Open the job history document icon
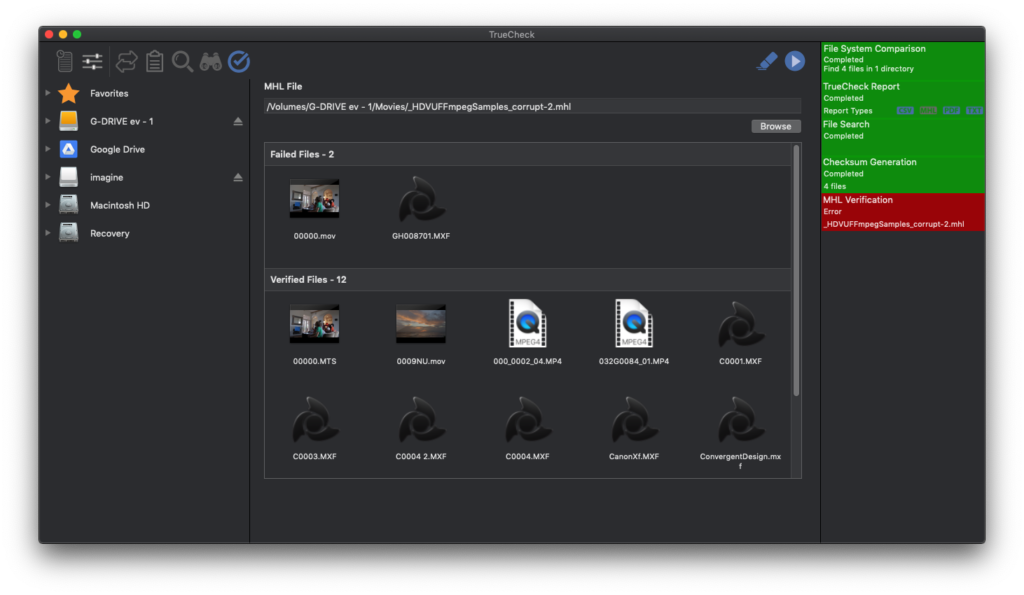Image resolution: width=1024 pixels, height=595 pixels. 64,61
